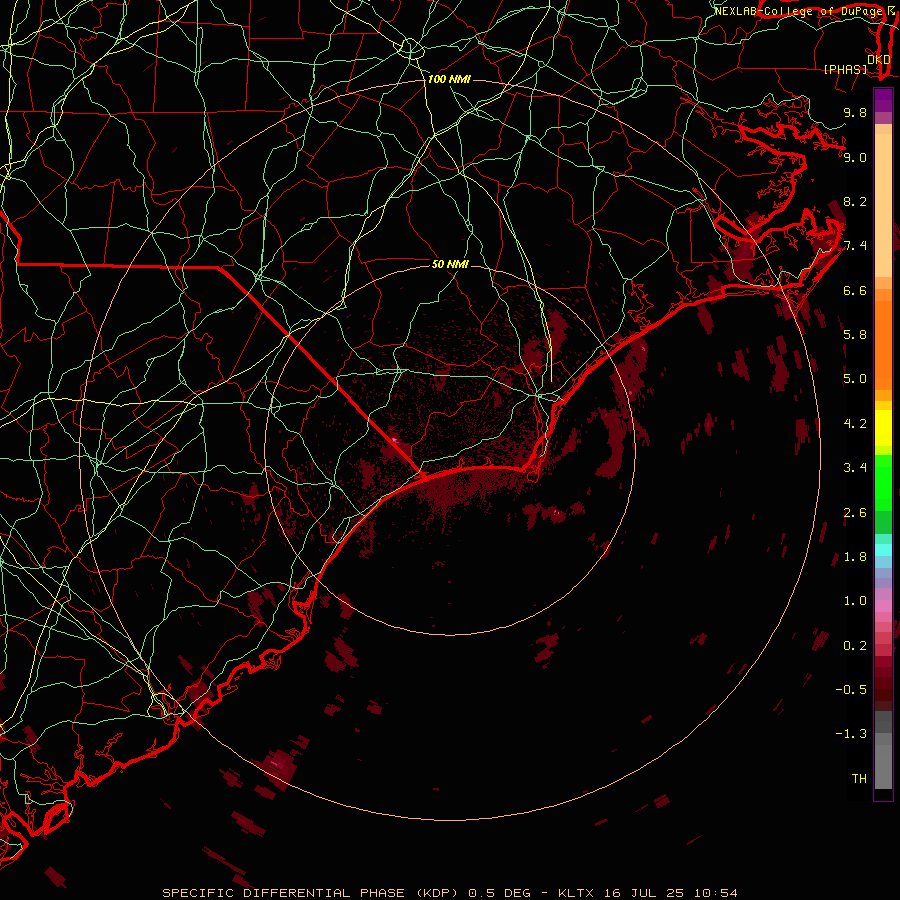
Task: Click the 16 JUL 25 date in the caption
Action: pos(645,893)
